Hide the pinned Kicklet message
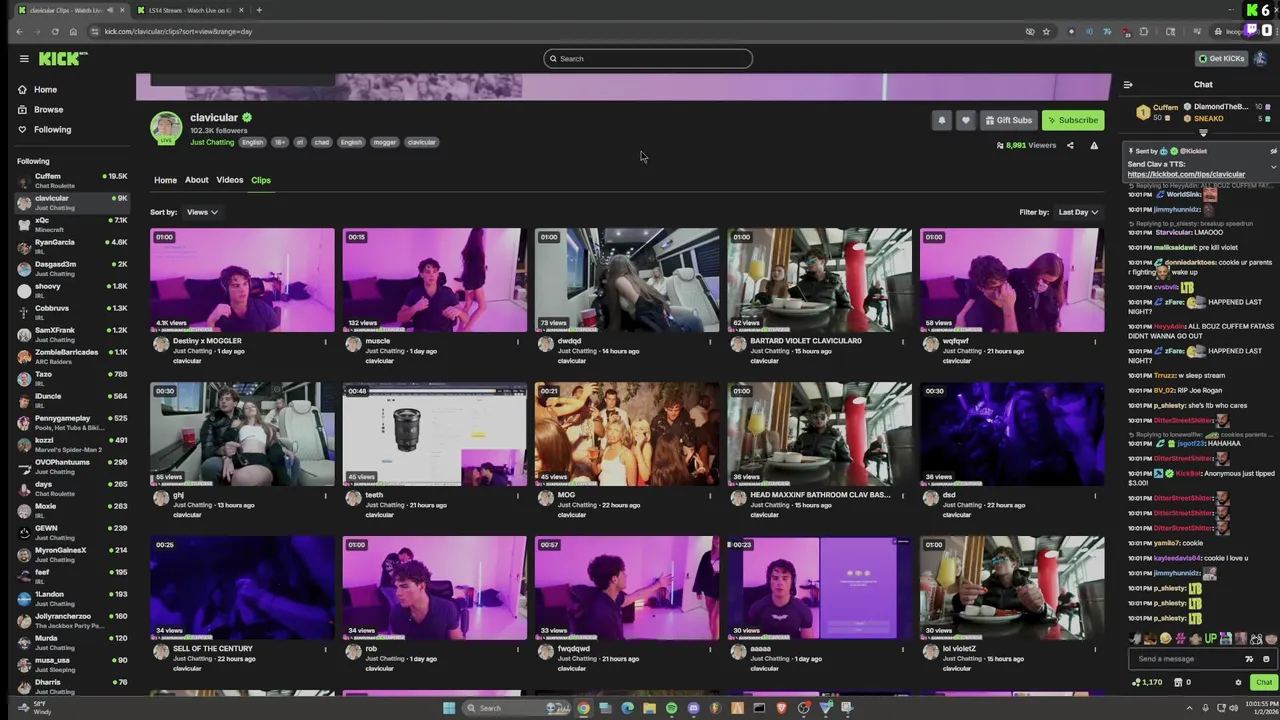1280x720 pixels. click(x=1273, y=151)
